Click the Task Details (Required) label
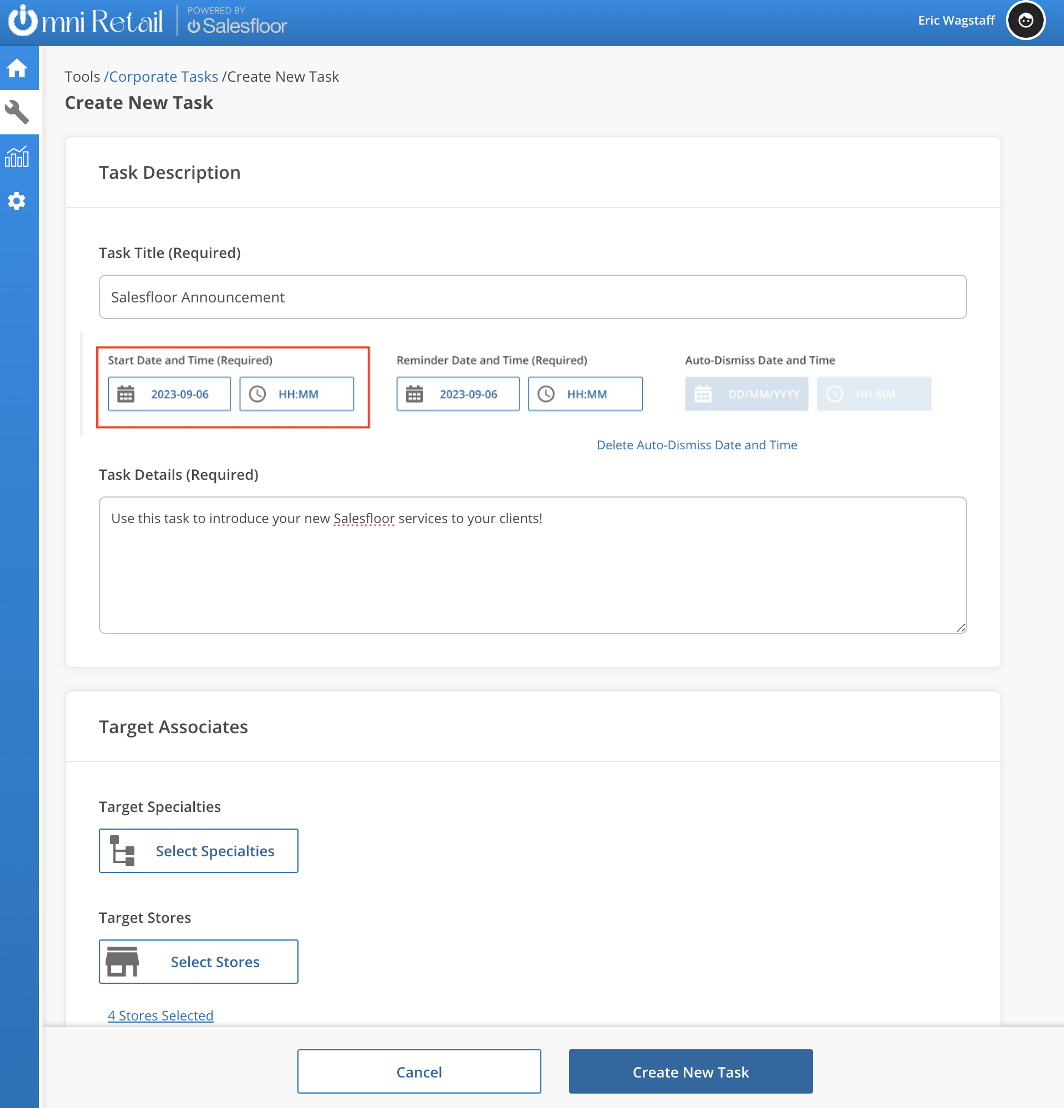The height and width of the screenshot is (1108, 1064). (179, 475)
